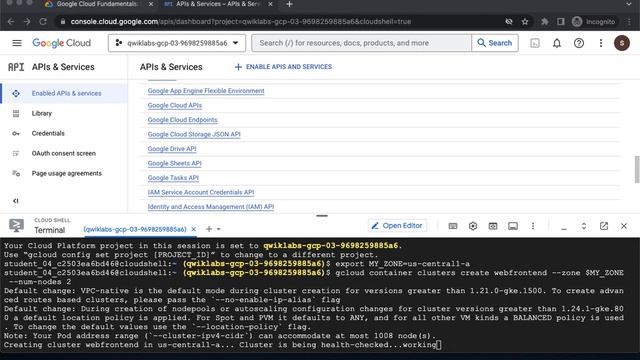The width and height of the screenshot is (640, 360).
Task: Open Google Tasks API link
Action: pyautogui.click(x=173, y=178)
